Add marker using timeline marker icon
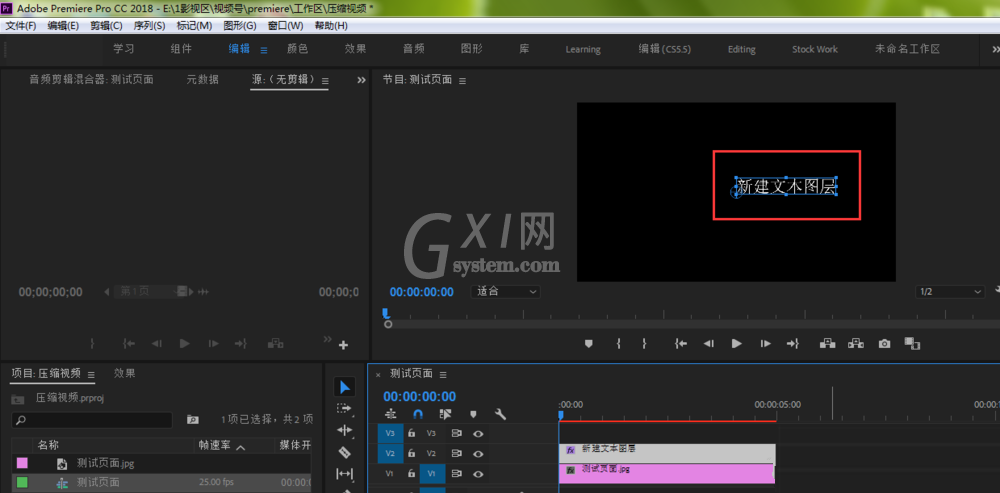Viewport: 1000px width, 493px height. (x=473, y=415)
